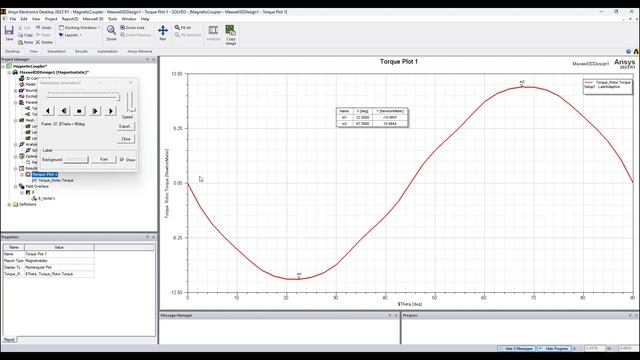Click the Paste toolbar icon
Image resolution: width=640 pixels, height=360 pixels.
tap(21, 42)
